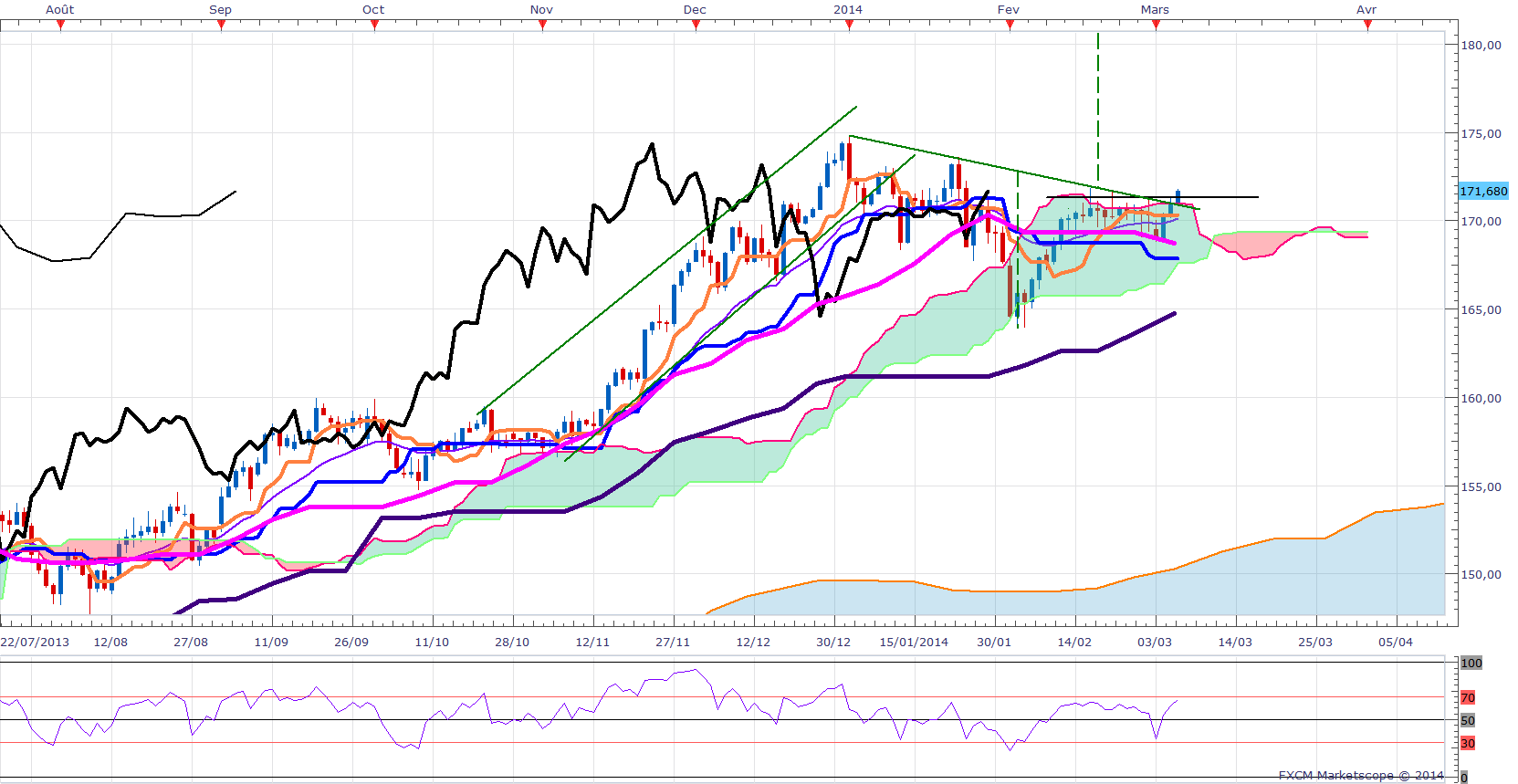This screenshot has height=784, width=1518.
Task: Select the RSI 30 oversold level label
Action: [x=1468, y=743]
